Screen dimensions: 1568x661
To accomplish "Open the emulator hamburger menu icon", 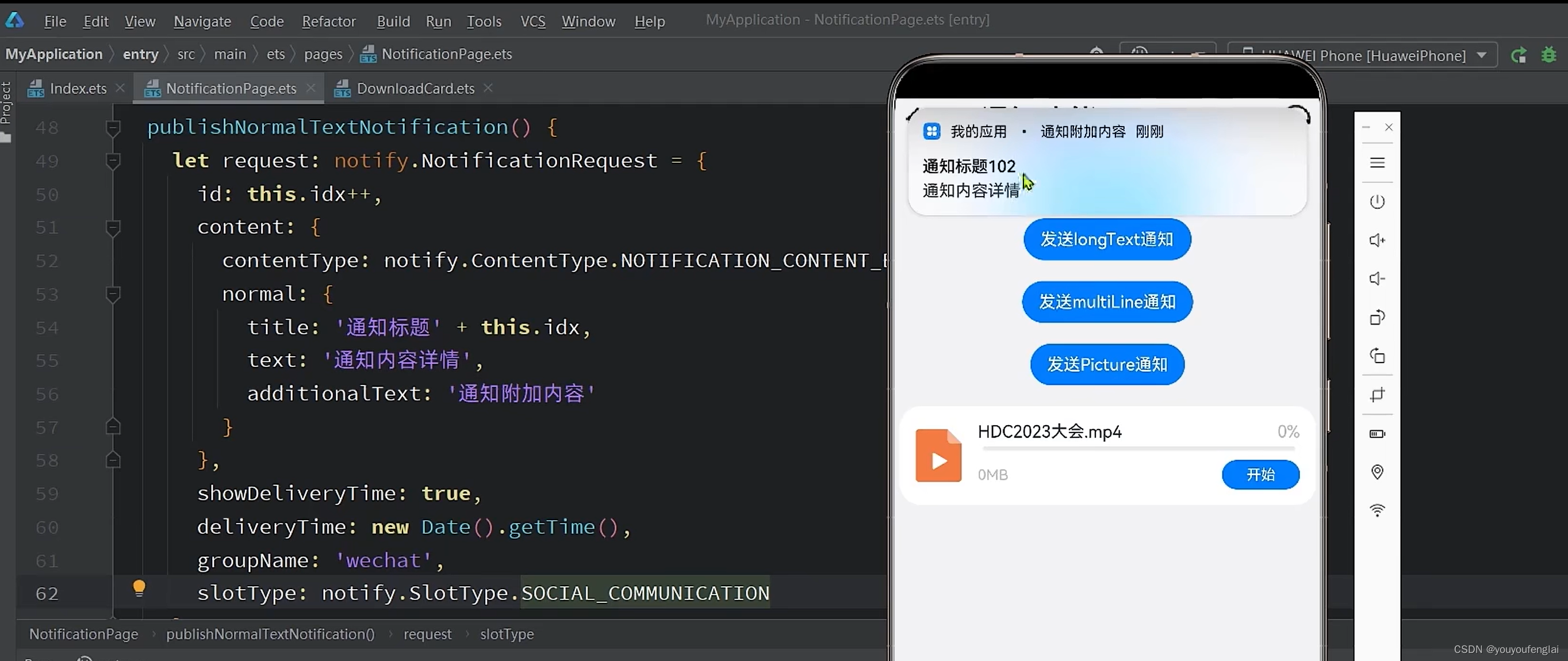I will pyautogui.click(x=1377, y=163).
